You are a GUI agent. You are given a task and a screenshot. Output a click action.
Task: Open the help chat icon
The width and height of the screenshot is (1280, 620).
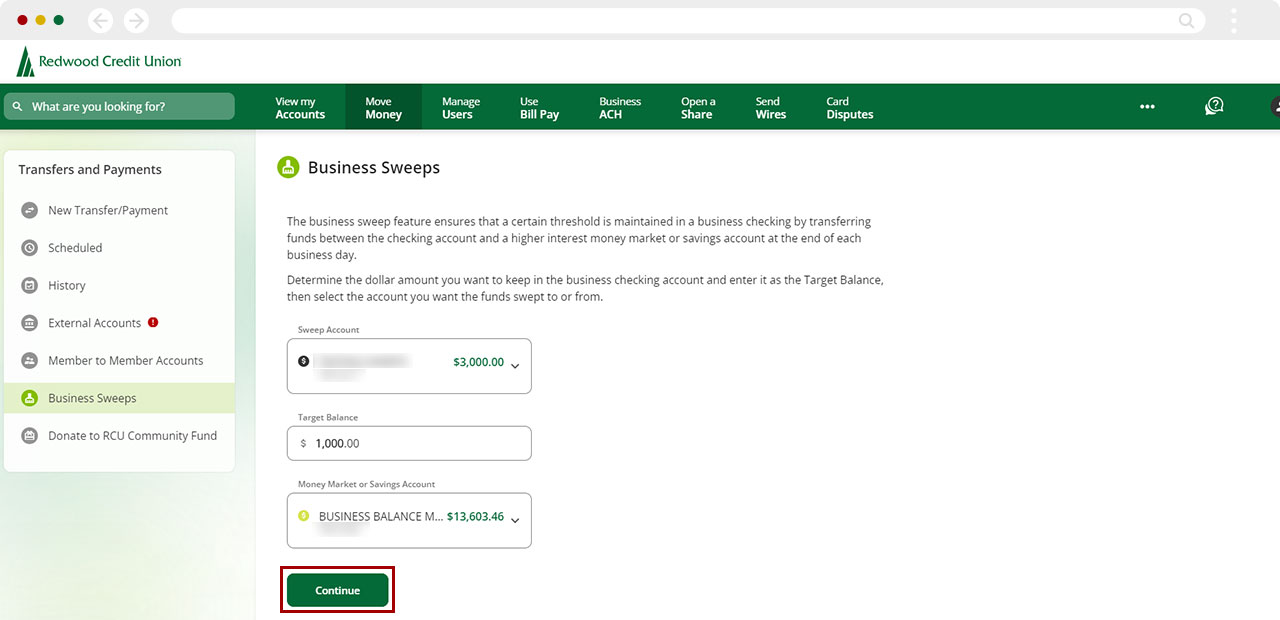tap(1214, 106)
